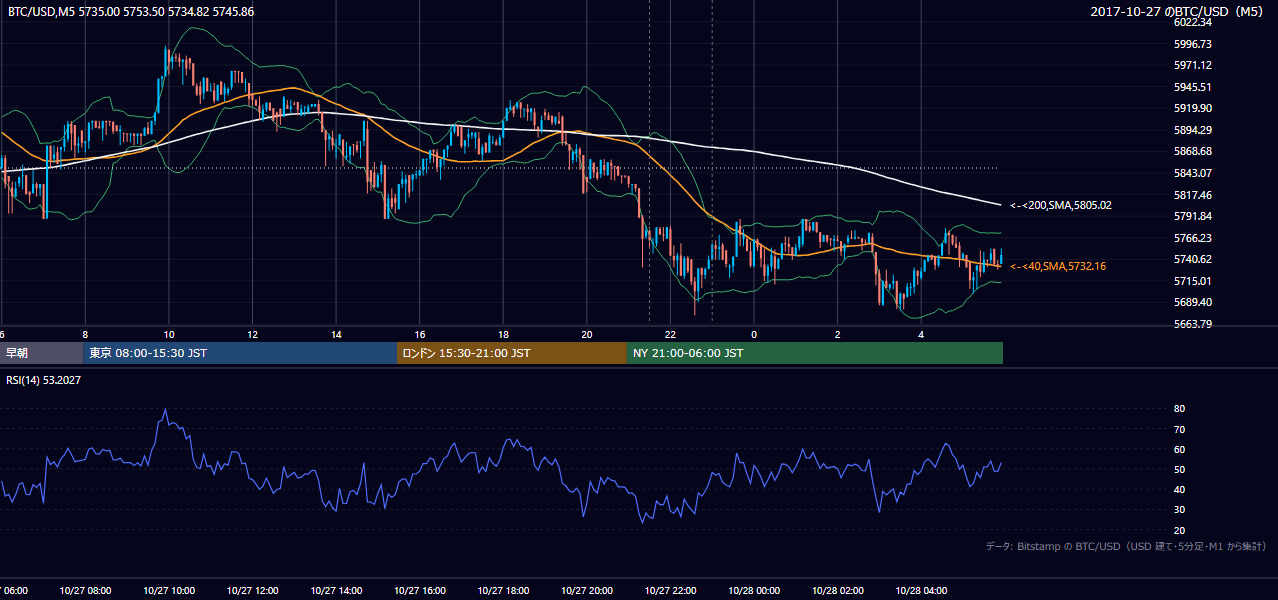Screen dimensions: 1278x600
Task: Click hour tick 8 under price chart
Action: [x=85, y=334]
